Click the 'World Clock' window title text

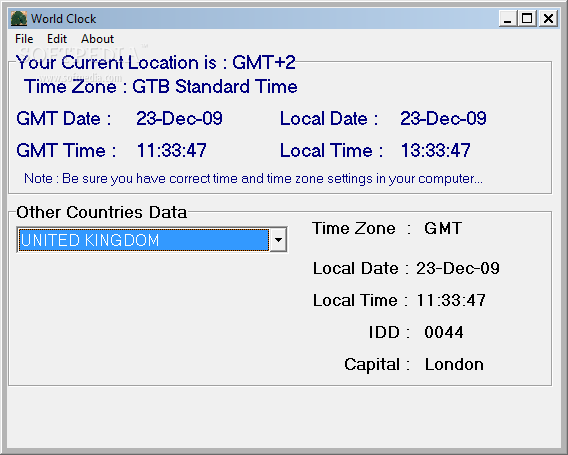pos(63,18)
